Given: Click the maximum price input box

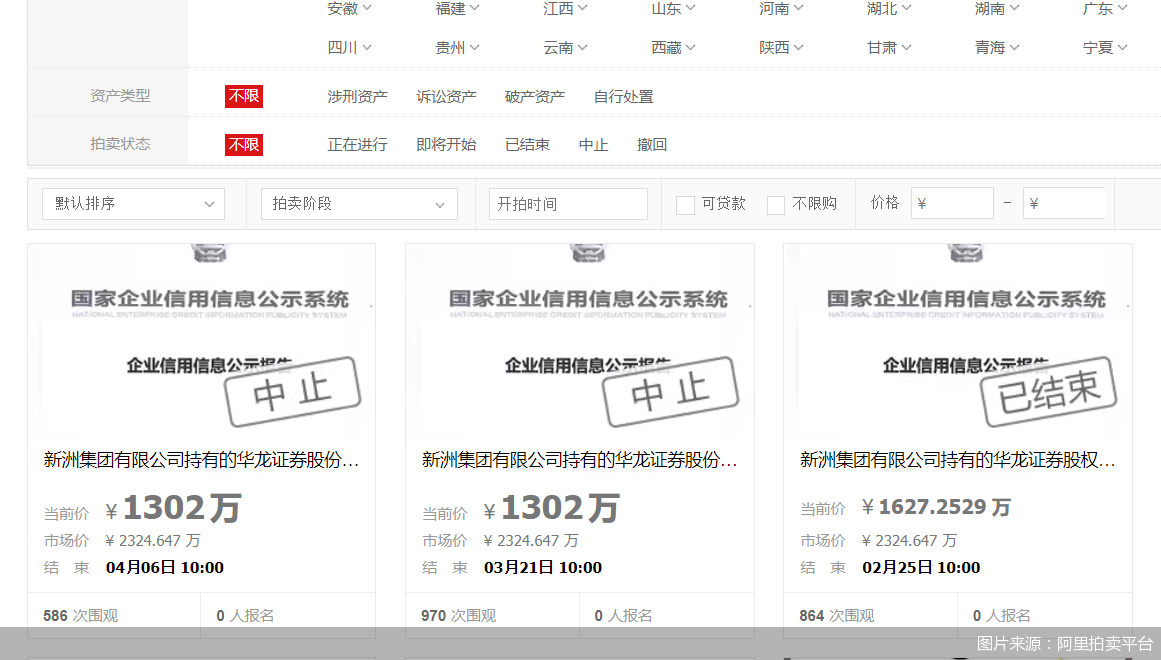Looking at the screenshot, I should click(x=1064, y=204).
